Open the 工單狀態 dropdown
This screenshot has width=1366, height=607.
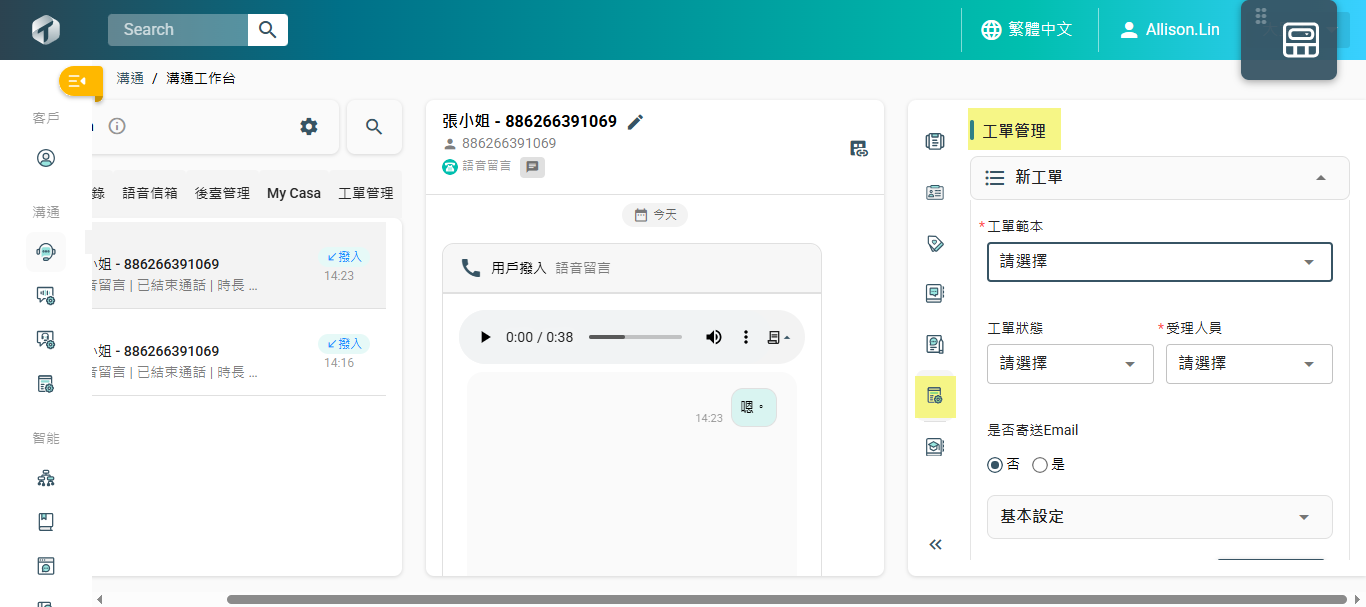point(1069,364)
